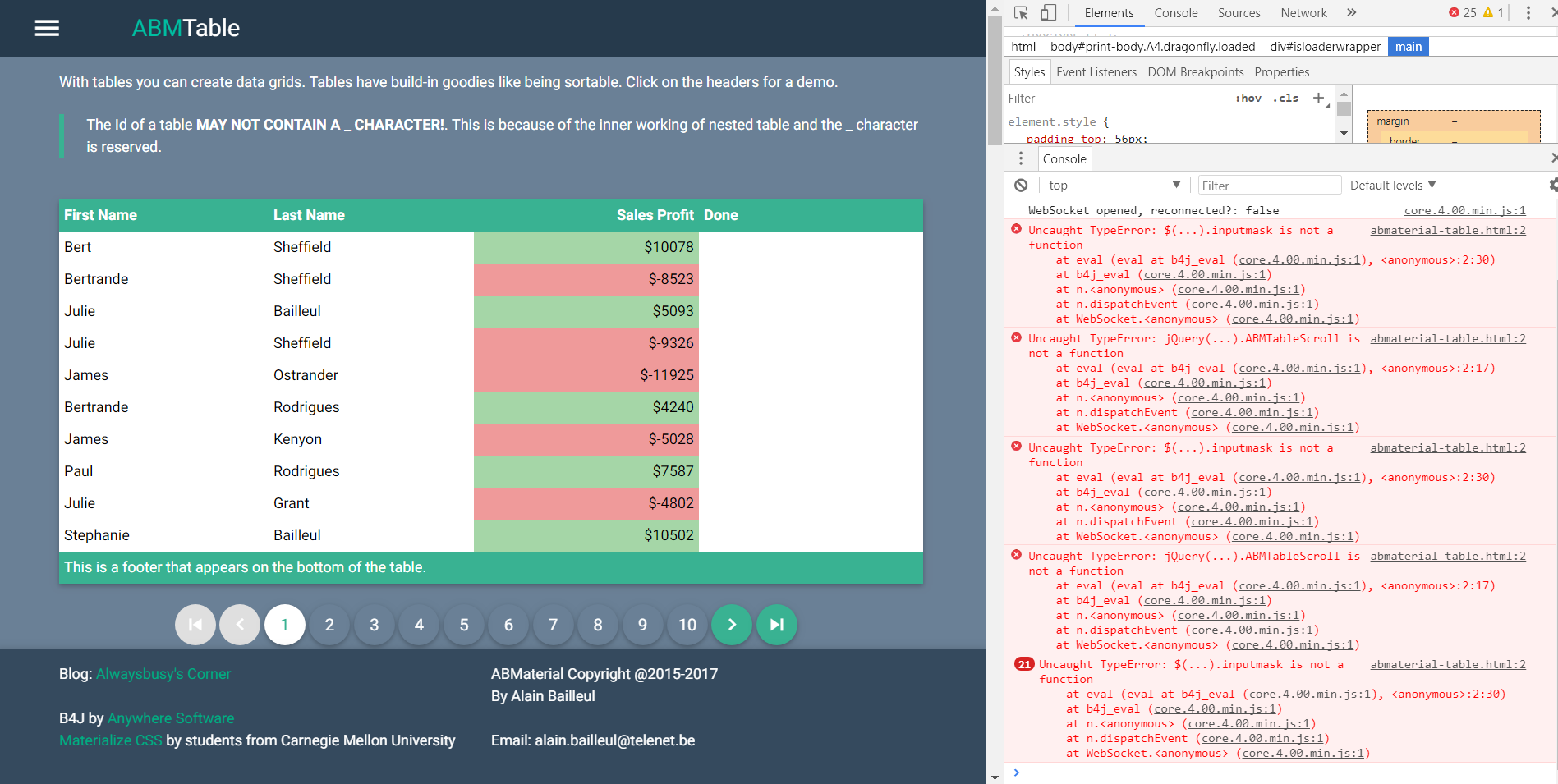Open the DevTools three-dot customize menu
Viewport: 1558px width, 784px height.
1528,12
